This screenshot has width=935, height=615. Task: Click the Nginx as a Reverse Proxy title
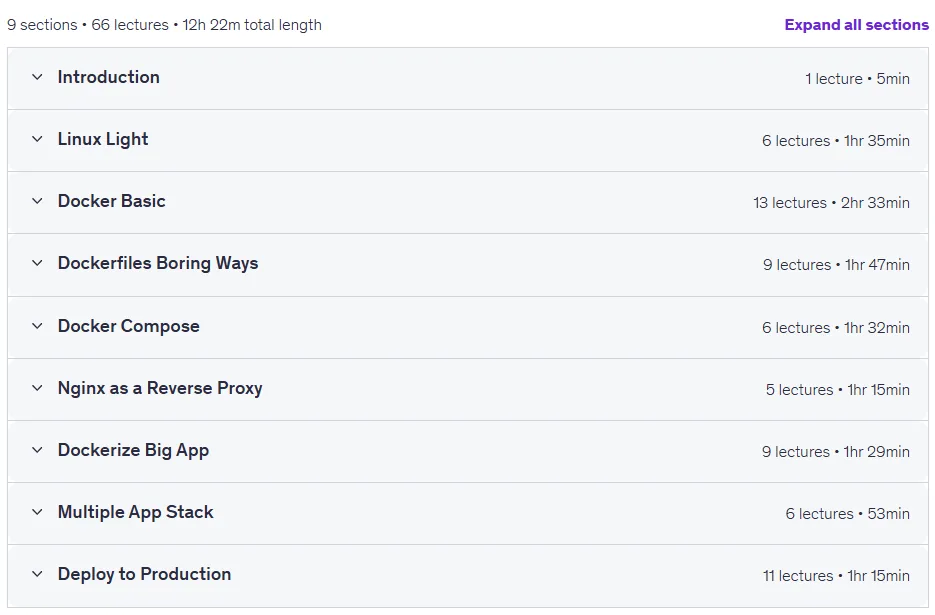pyautogui.click(x=160, y=388)
